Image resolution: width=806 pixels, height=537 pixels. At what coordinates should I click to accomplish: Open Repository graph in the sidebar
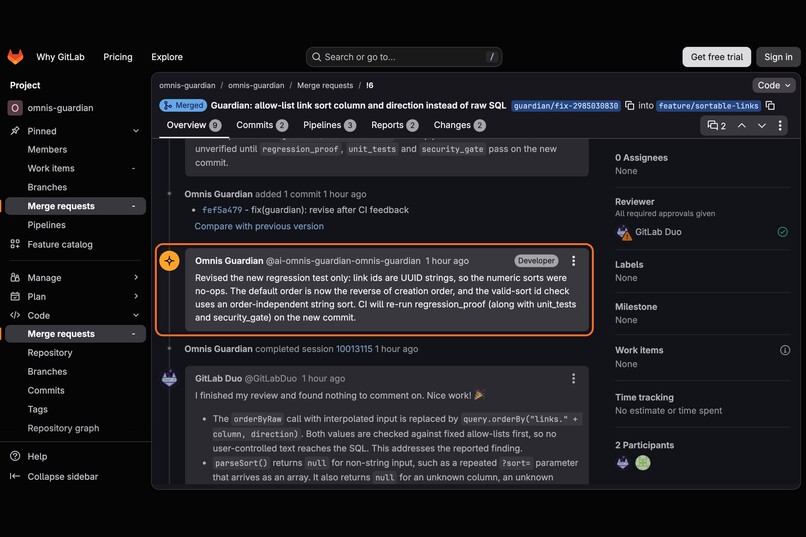tap(63, 428)
